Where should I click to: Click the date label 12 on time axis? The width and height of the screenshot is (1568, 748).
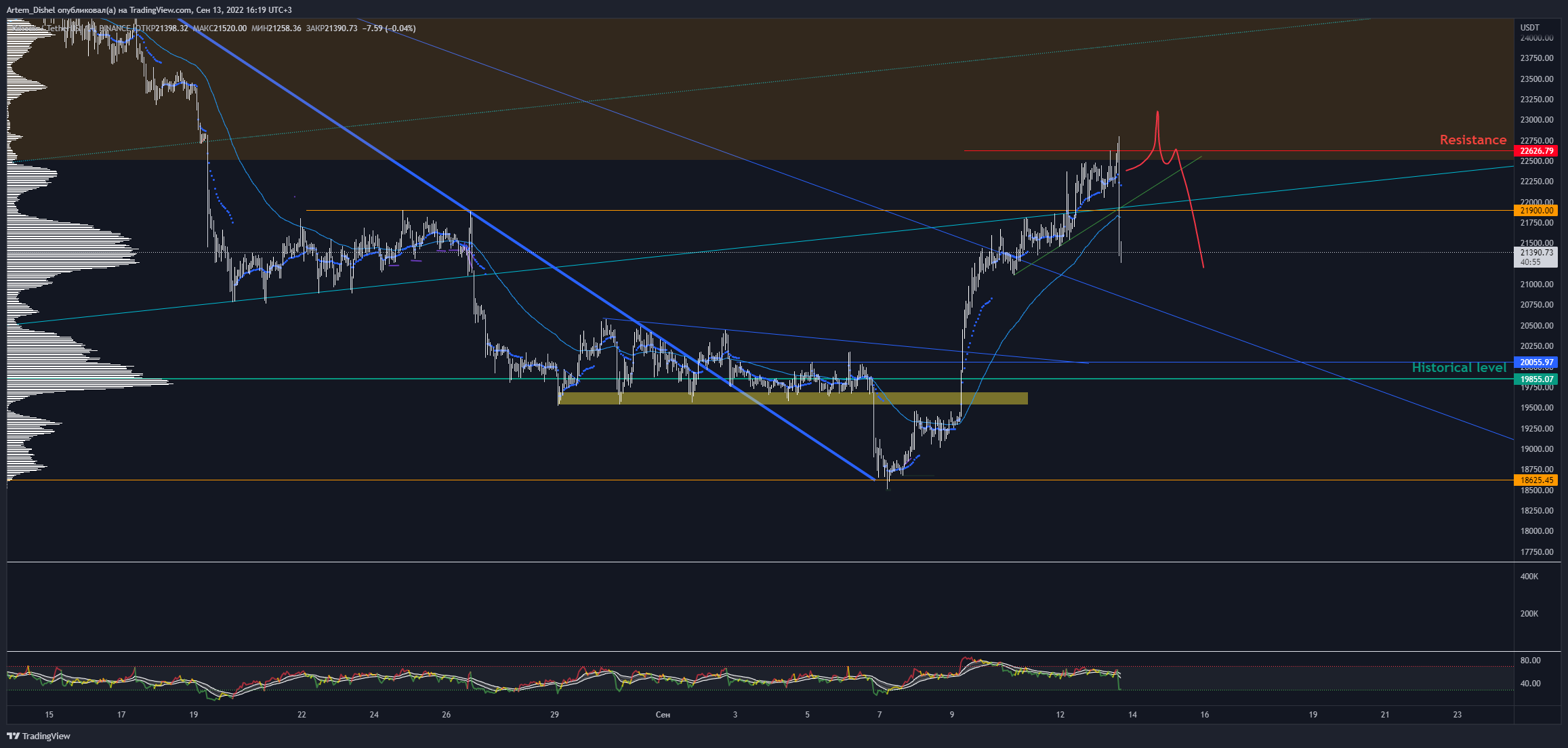(x=1060, y=715)
